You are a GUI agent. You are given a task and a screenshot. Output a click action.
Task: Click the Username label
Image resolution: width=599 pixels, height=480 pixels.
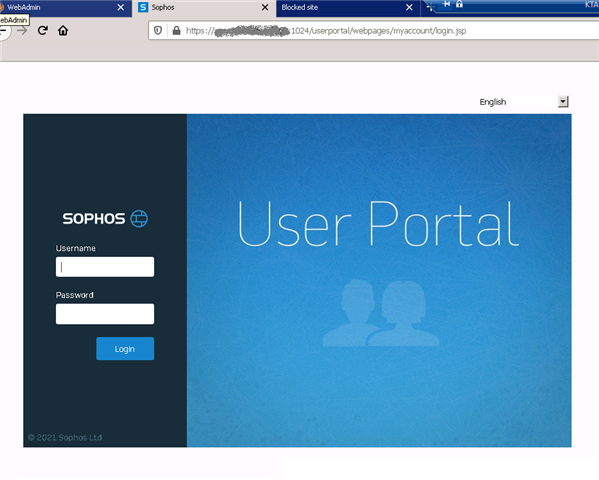pos(76,248)
